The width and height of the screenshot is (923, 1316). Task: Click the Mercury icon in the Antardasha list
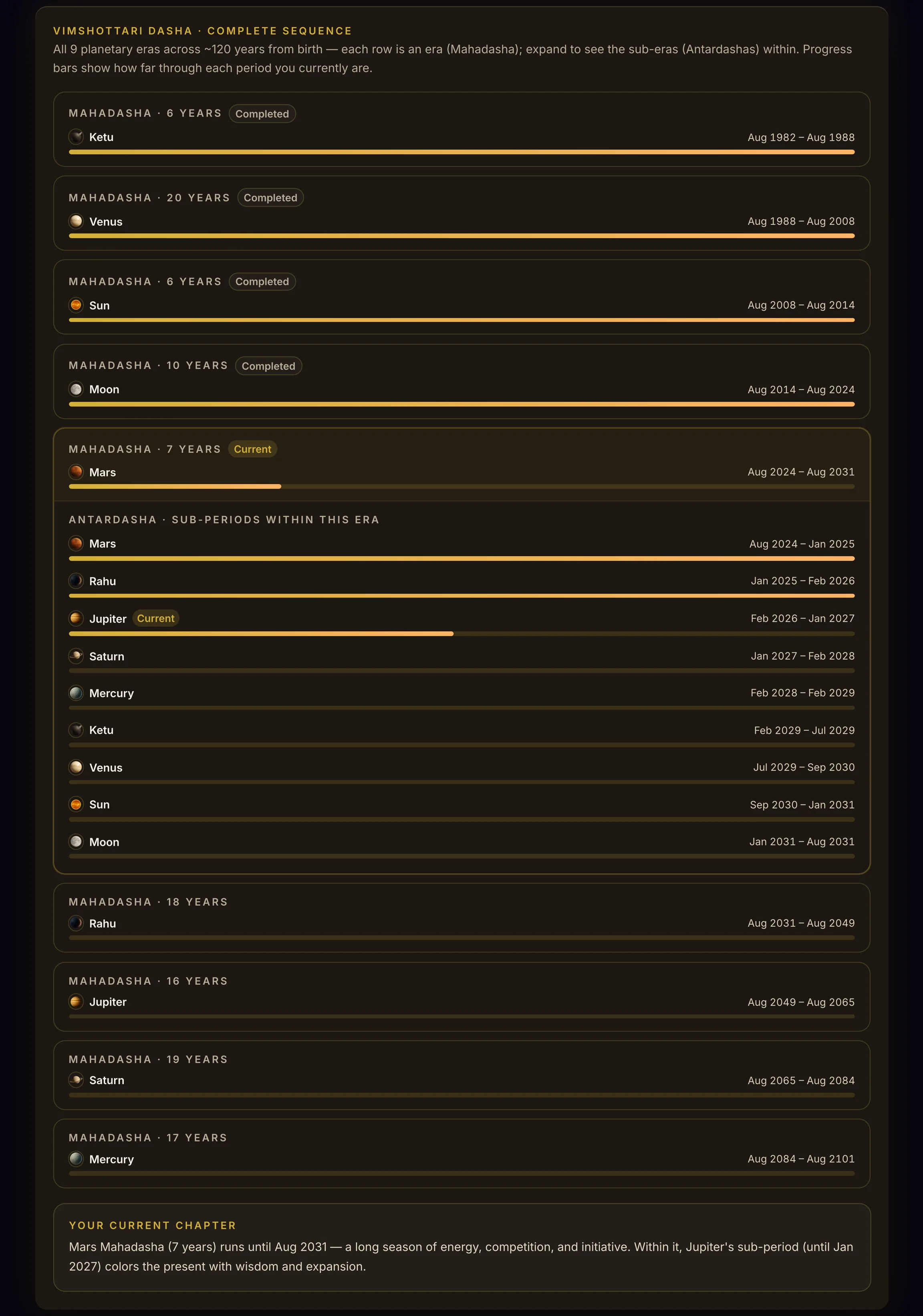point(76,693)
